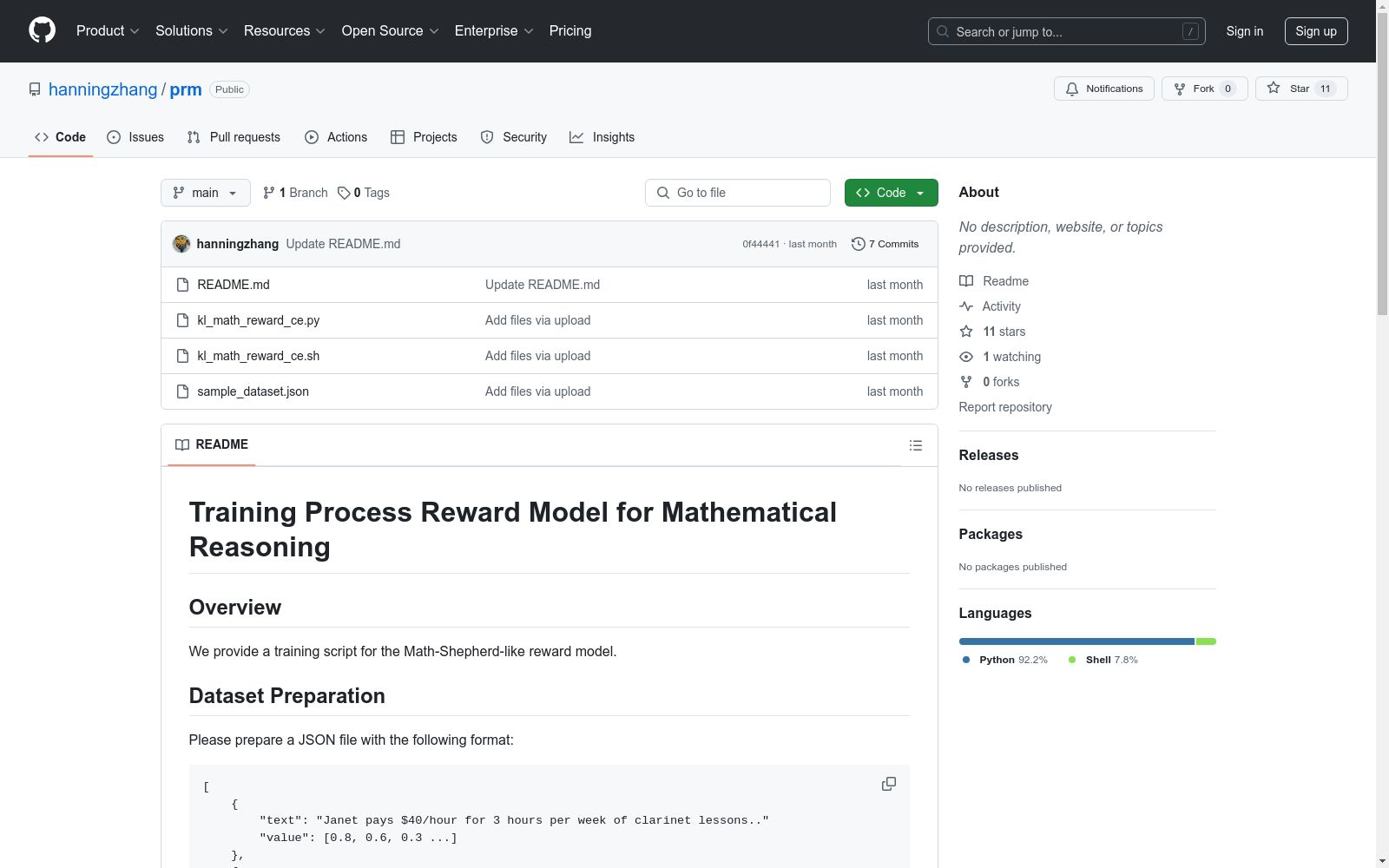This screenshot has height=868, width=1389.
Task: Expand the Resources menu
Action: pyautogui.click(x=285, y=31)
